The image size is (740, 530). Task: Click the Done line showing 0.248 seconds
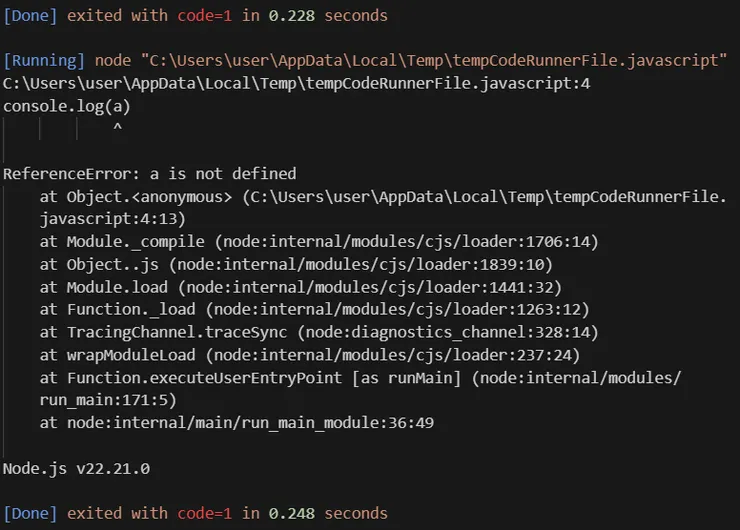click(x=195, y=513)
